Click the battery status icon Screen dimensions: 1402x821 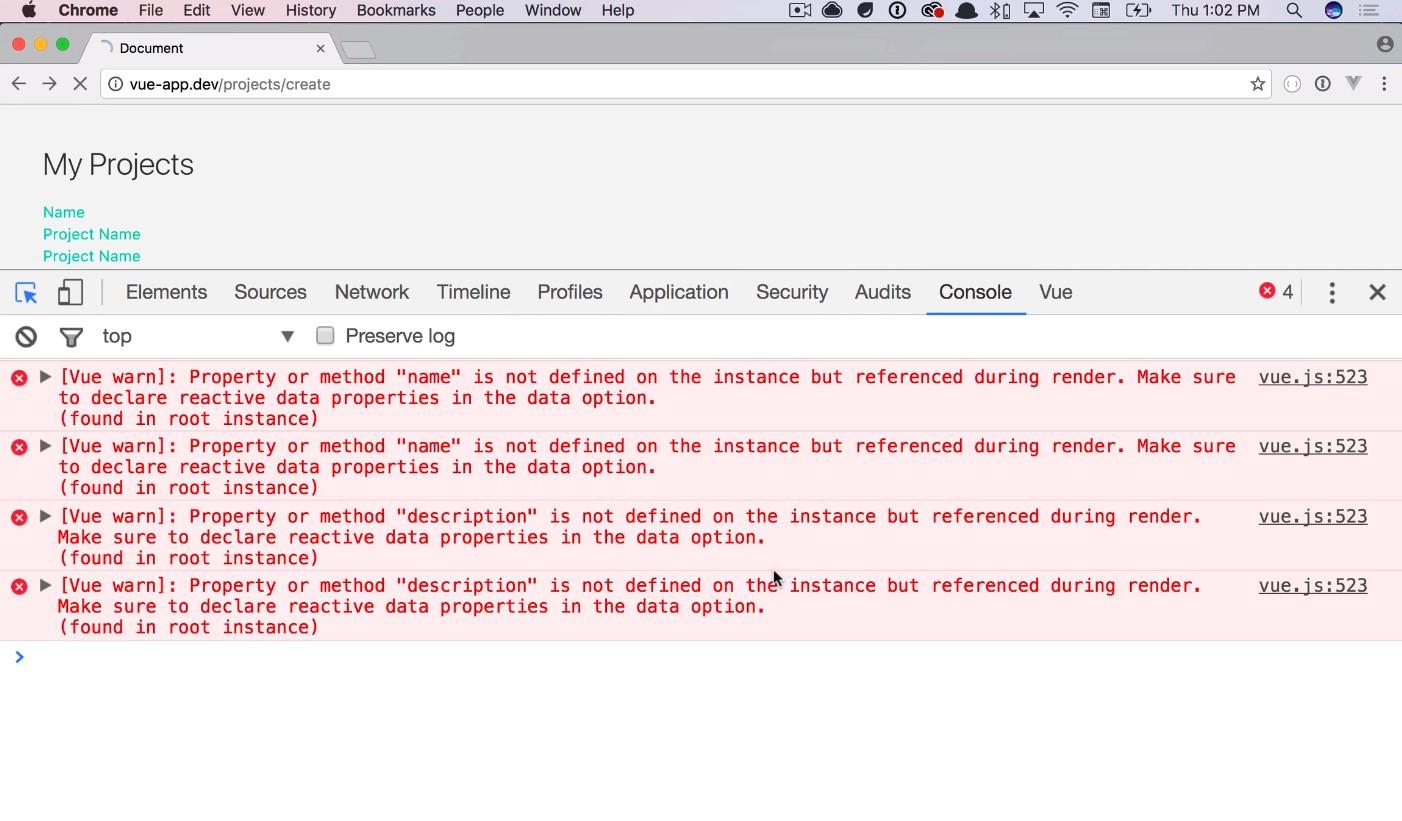tap(1138, 10)
